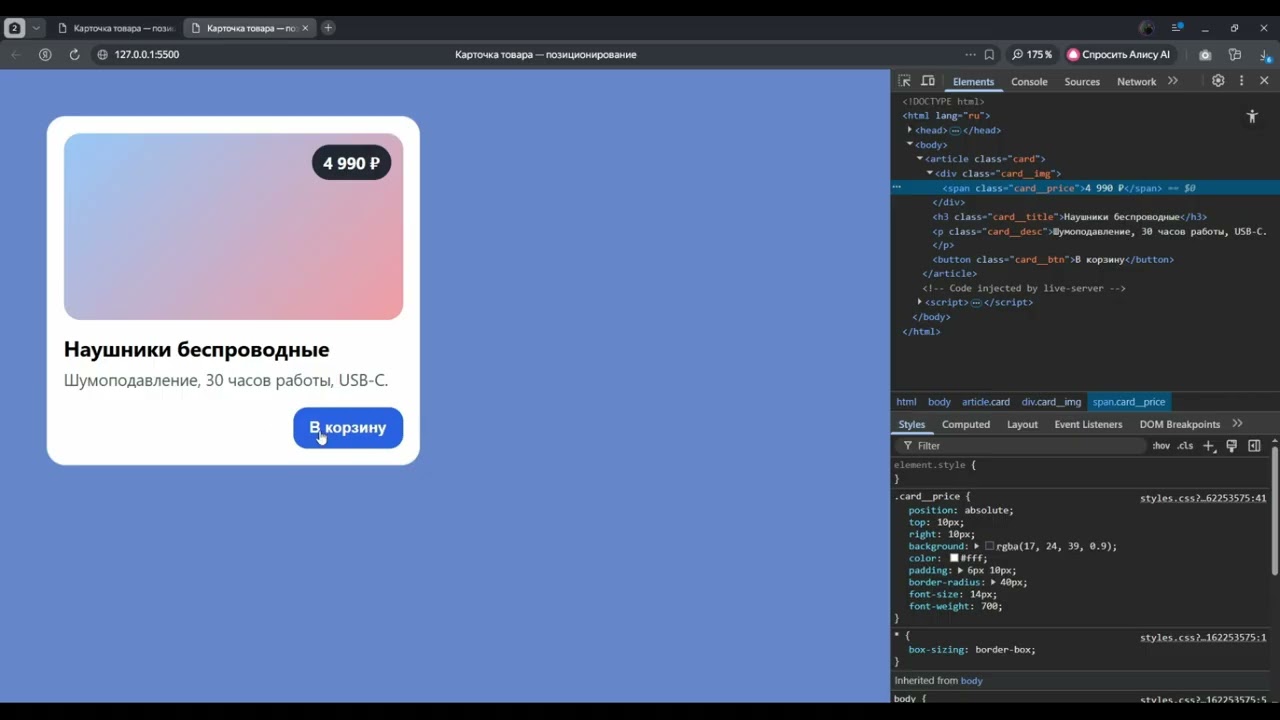Toggle the .cls element classes button
Screen dimensions: 1280x720
[1185, 446]
